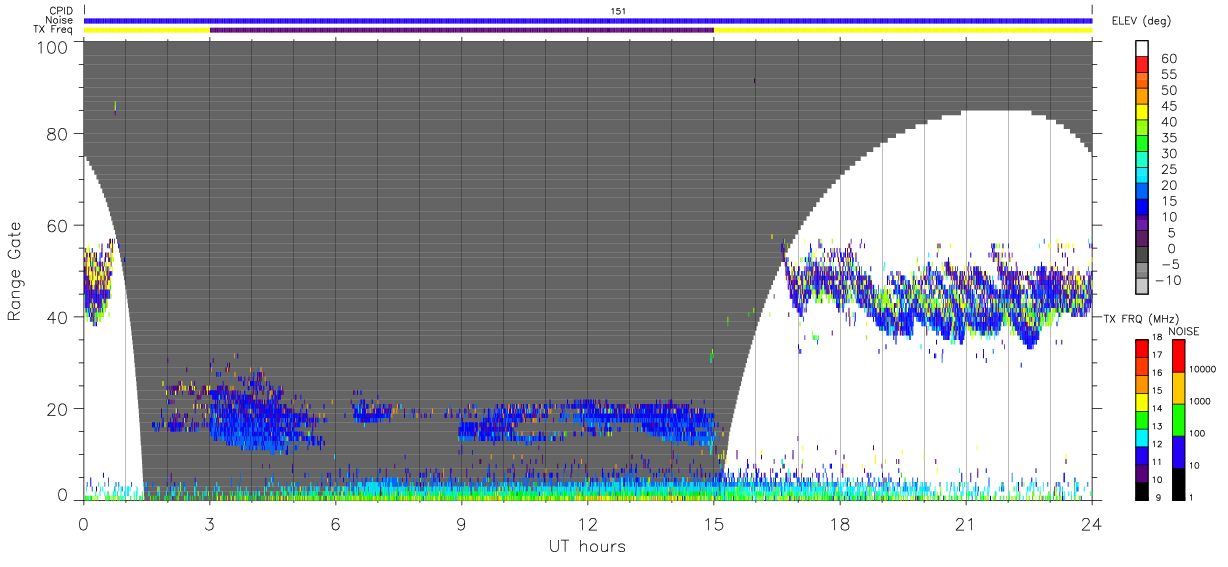Click the "Noise" row label at top left

point(60,20)
